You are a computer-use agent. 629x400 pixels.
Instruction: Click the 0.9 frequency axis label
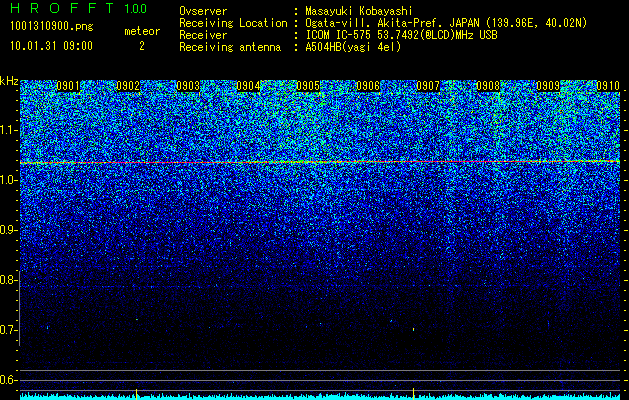pyautogui.click(x=8, y=230)
